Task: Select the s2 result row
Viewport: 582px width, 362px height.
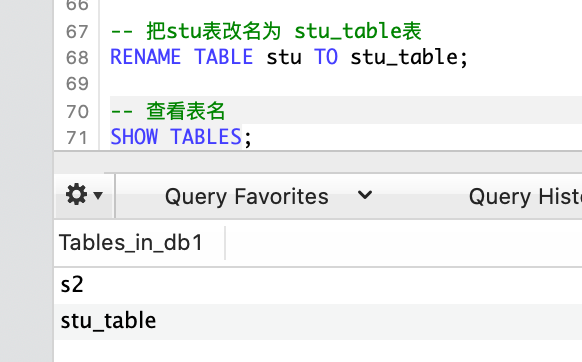Action: click(x=318, y=285)
